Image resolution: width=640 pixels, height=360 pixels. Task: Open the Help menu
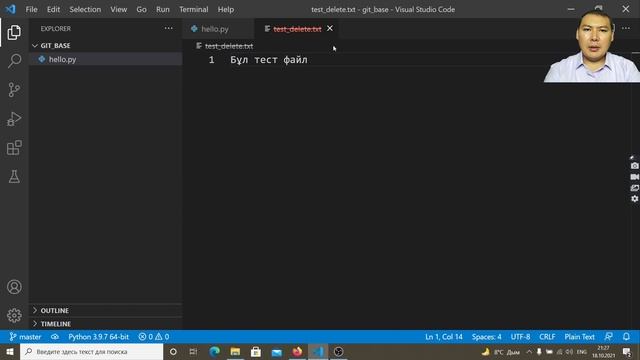[x=226, y=9]
